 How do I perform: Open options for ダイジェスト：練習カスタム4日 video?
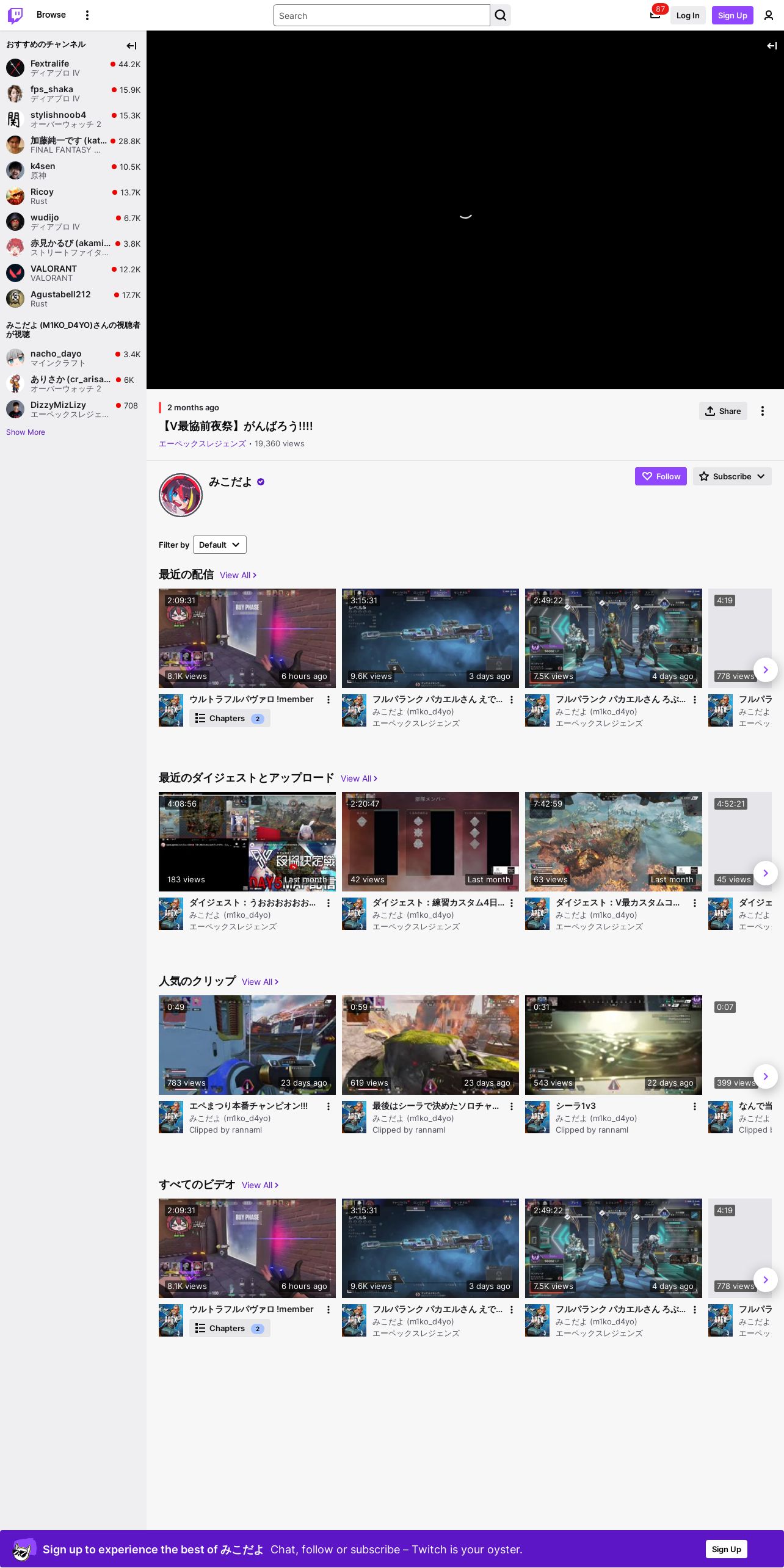(512, 903)
